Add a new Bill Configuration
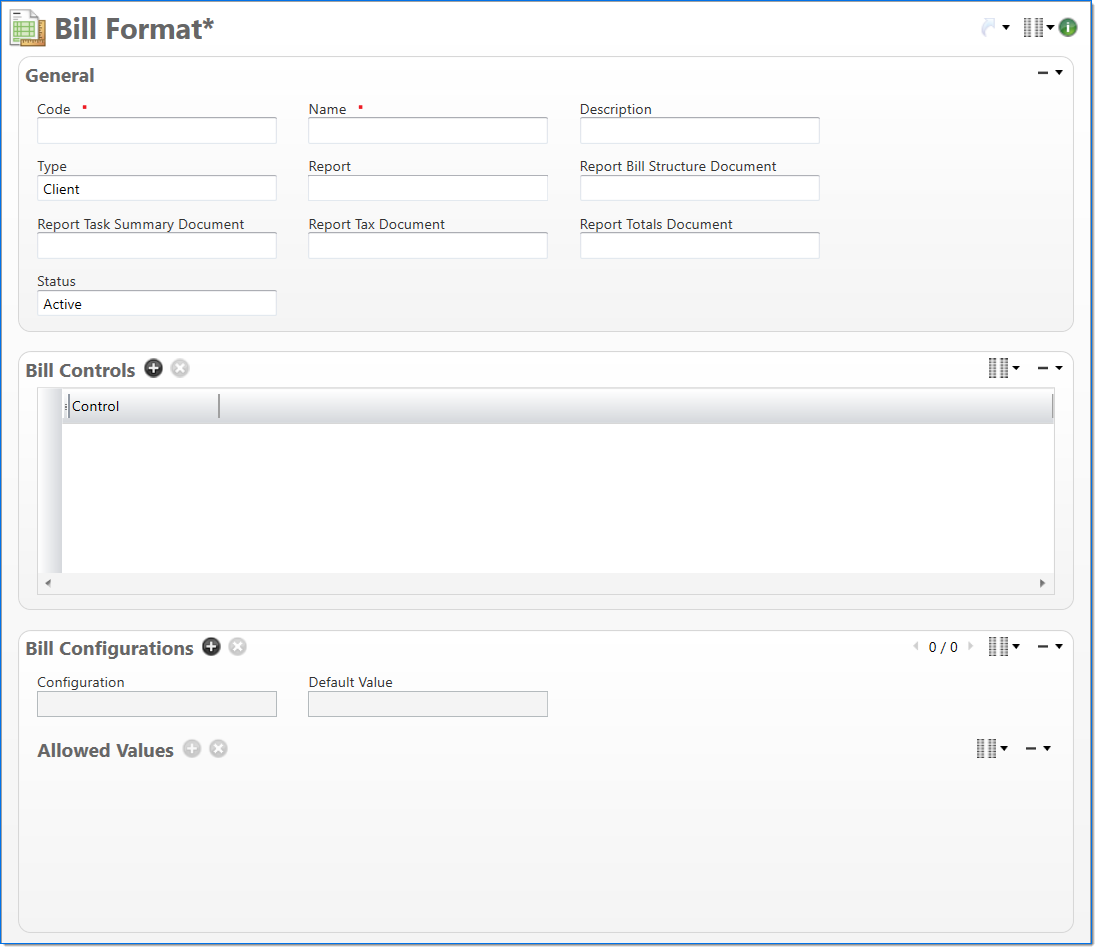This screenshot has height=950, width=1098. (211, 647)
